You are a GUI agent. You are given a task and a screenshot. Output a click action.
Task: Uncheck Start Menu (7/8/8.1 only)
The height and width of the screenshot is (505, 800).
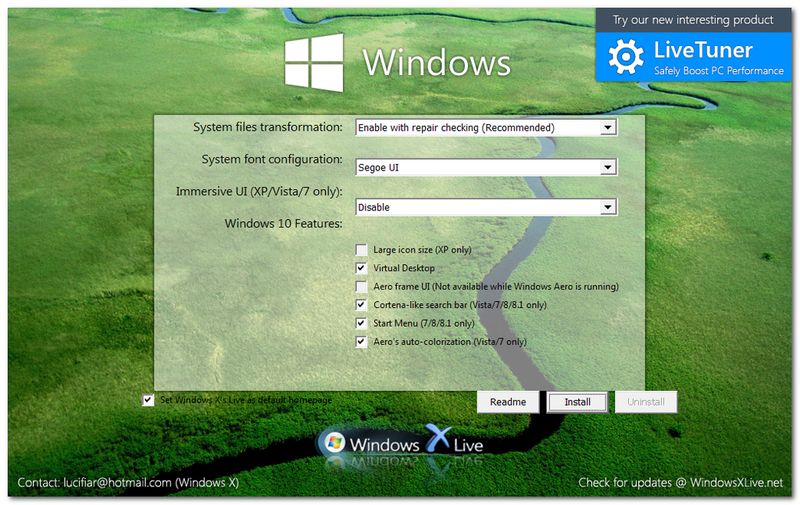coord(361,323)
